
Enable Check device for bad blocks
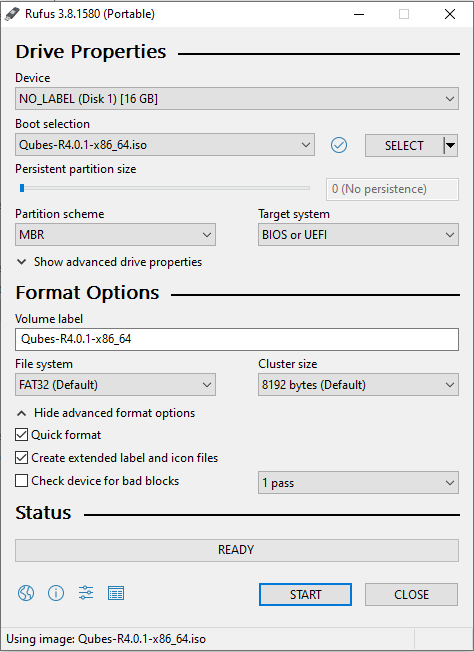click(x=21, y=481)
